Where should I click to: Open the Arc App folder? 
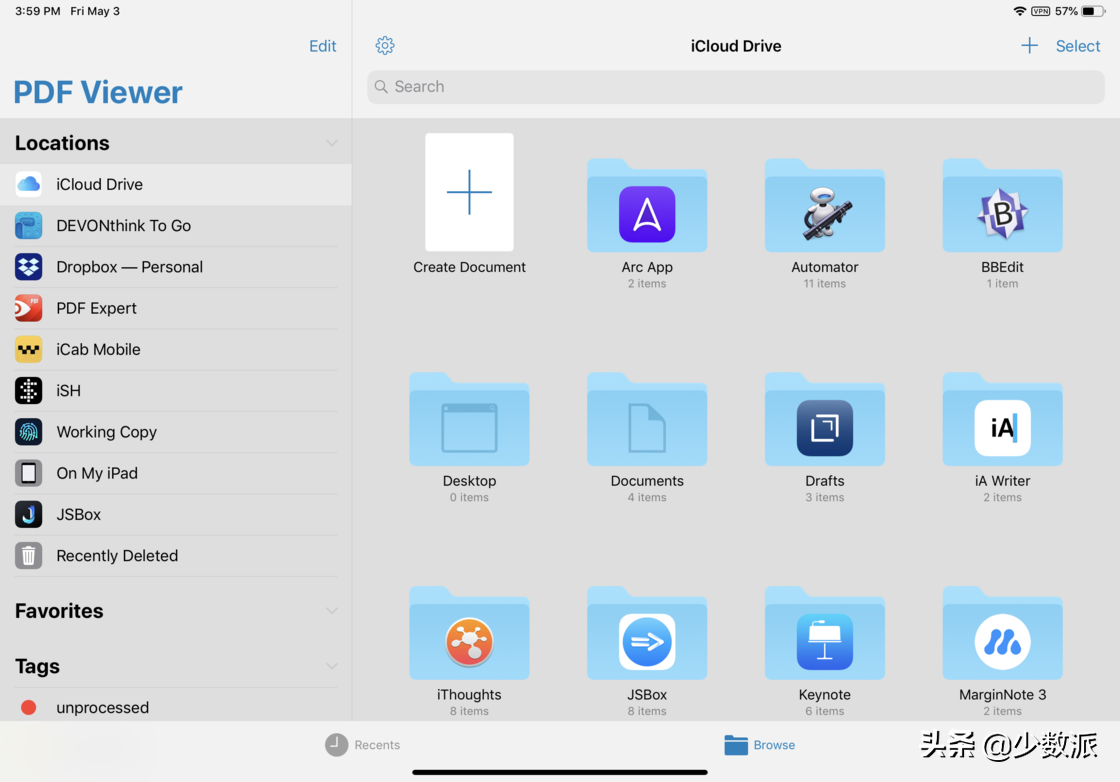pos(647,206)
